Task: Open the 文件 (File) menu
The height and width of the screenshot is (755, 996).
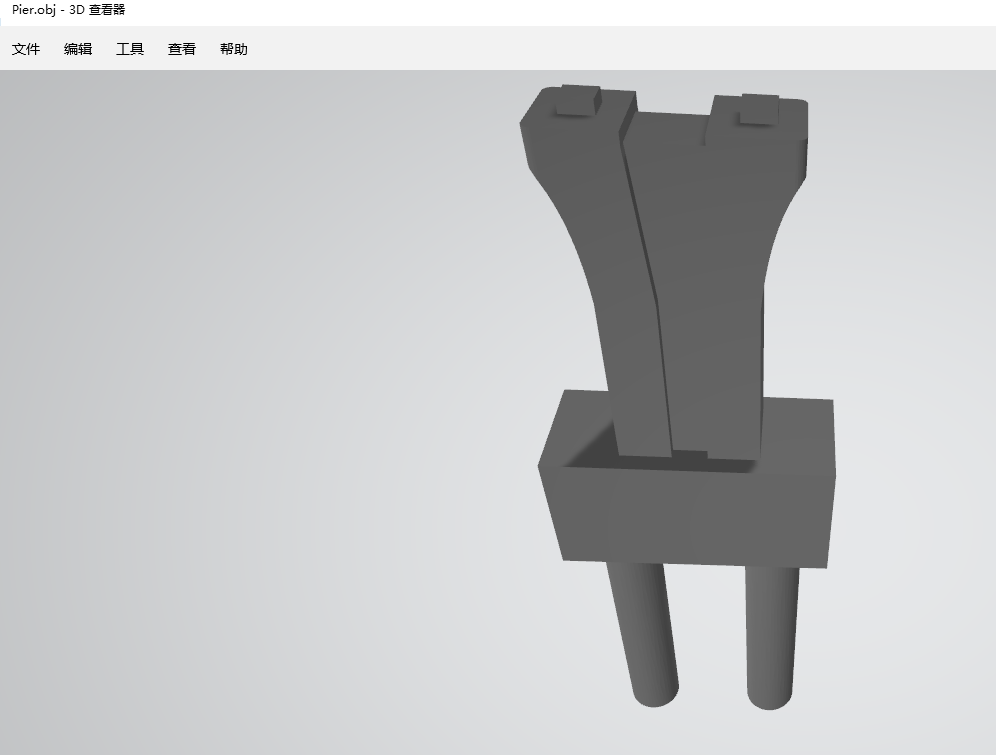Action: [26, 49]
